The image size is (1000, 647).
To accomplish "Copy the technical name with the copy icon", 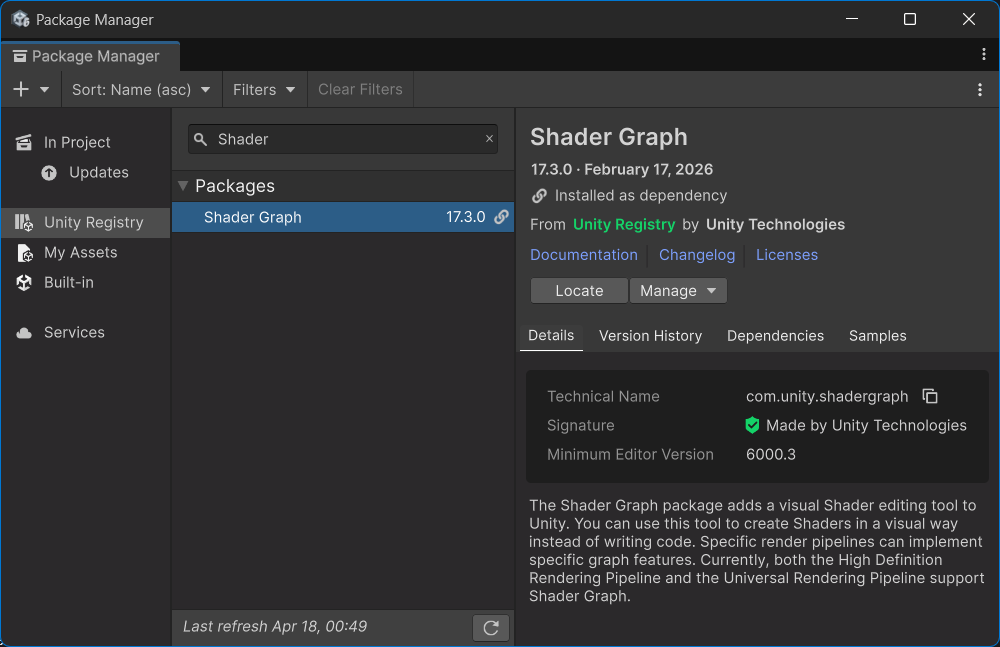I will tap(930, 396).
